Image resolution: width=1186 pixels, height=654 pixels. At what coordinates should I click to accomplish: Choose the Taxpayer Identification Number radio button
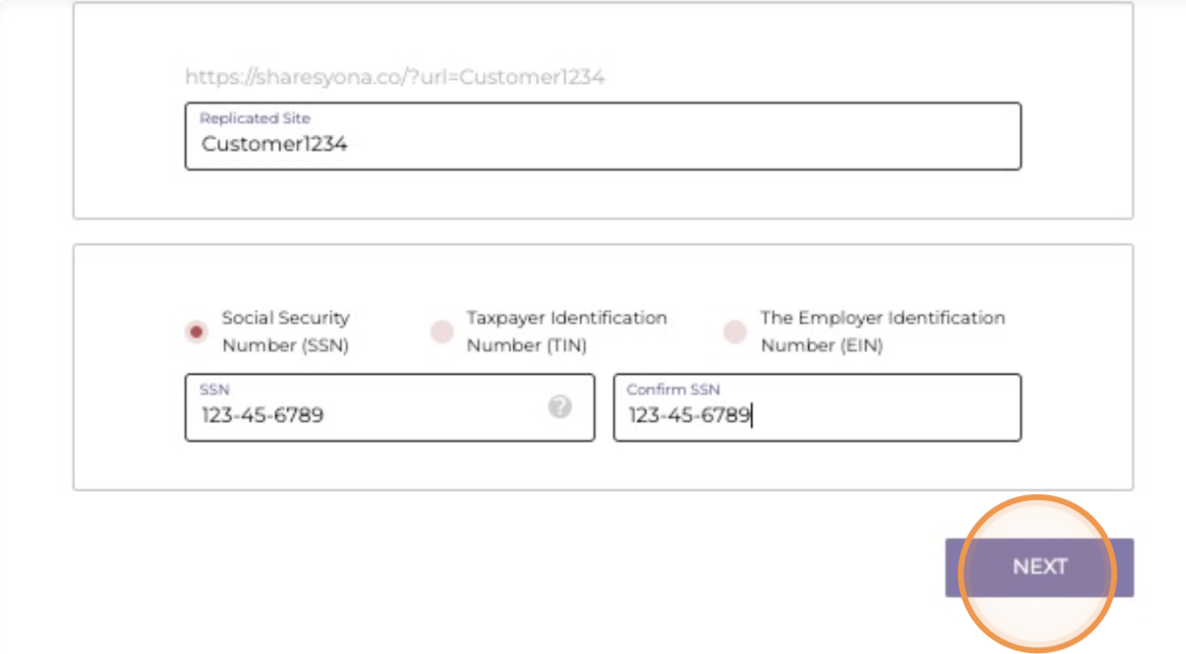(x=441, y=332)
